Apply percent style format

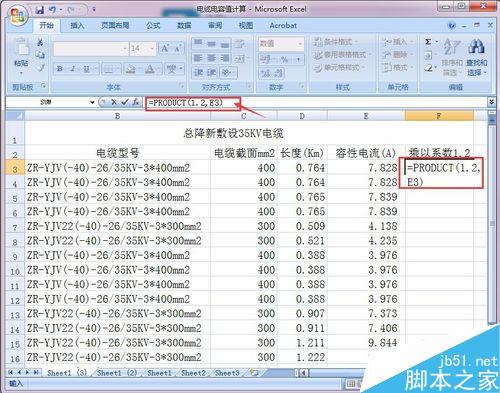tap(284, 60)
